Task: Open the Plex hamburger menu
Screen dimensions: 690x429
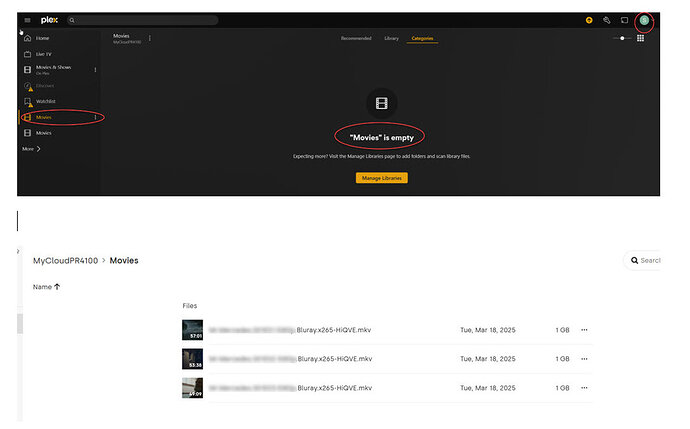Action: pyautogui.click(x=27, y=20)
